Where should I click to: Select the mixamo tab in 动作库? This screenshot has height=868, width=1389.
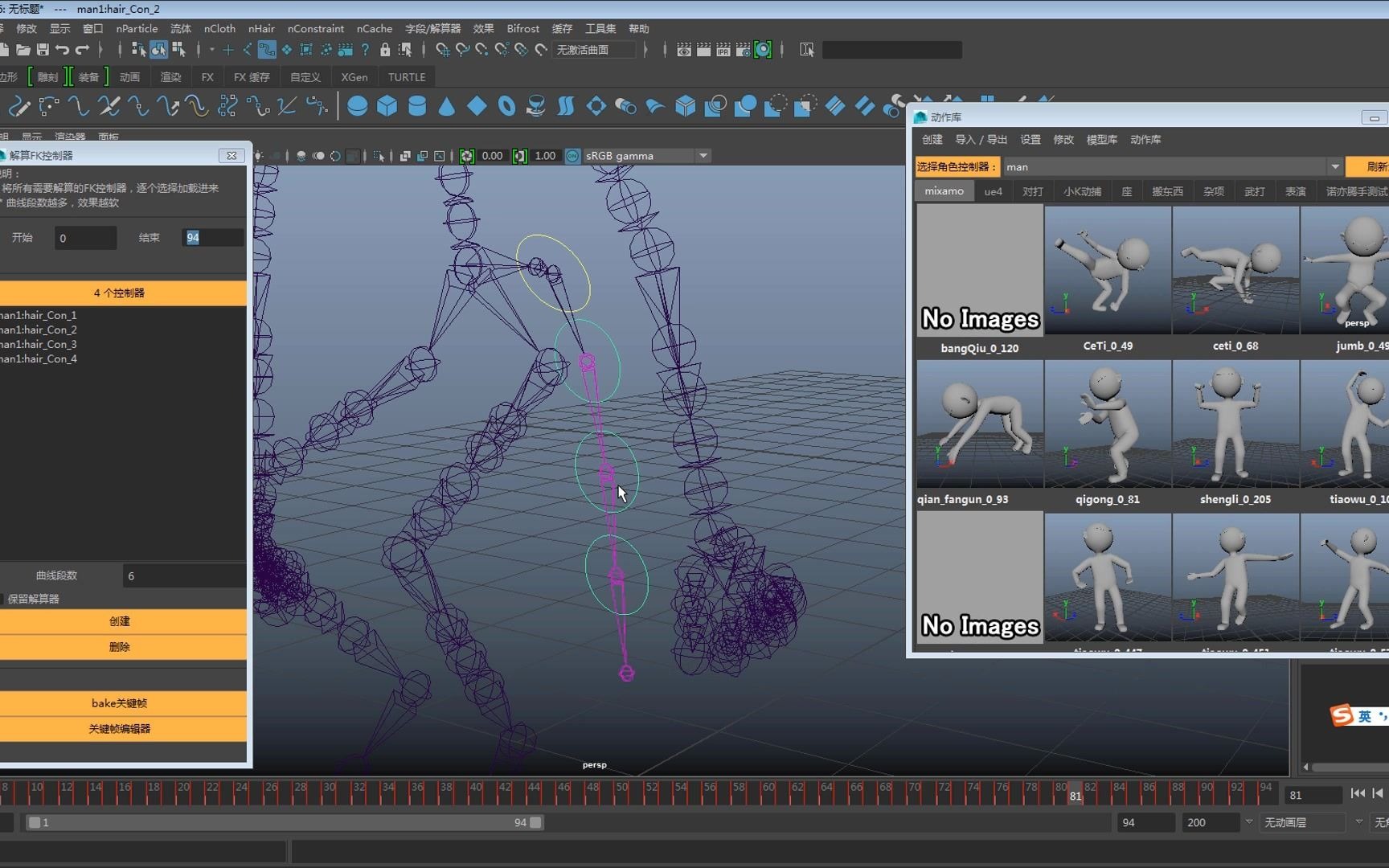coord(944,191)
